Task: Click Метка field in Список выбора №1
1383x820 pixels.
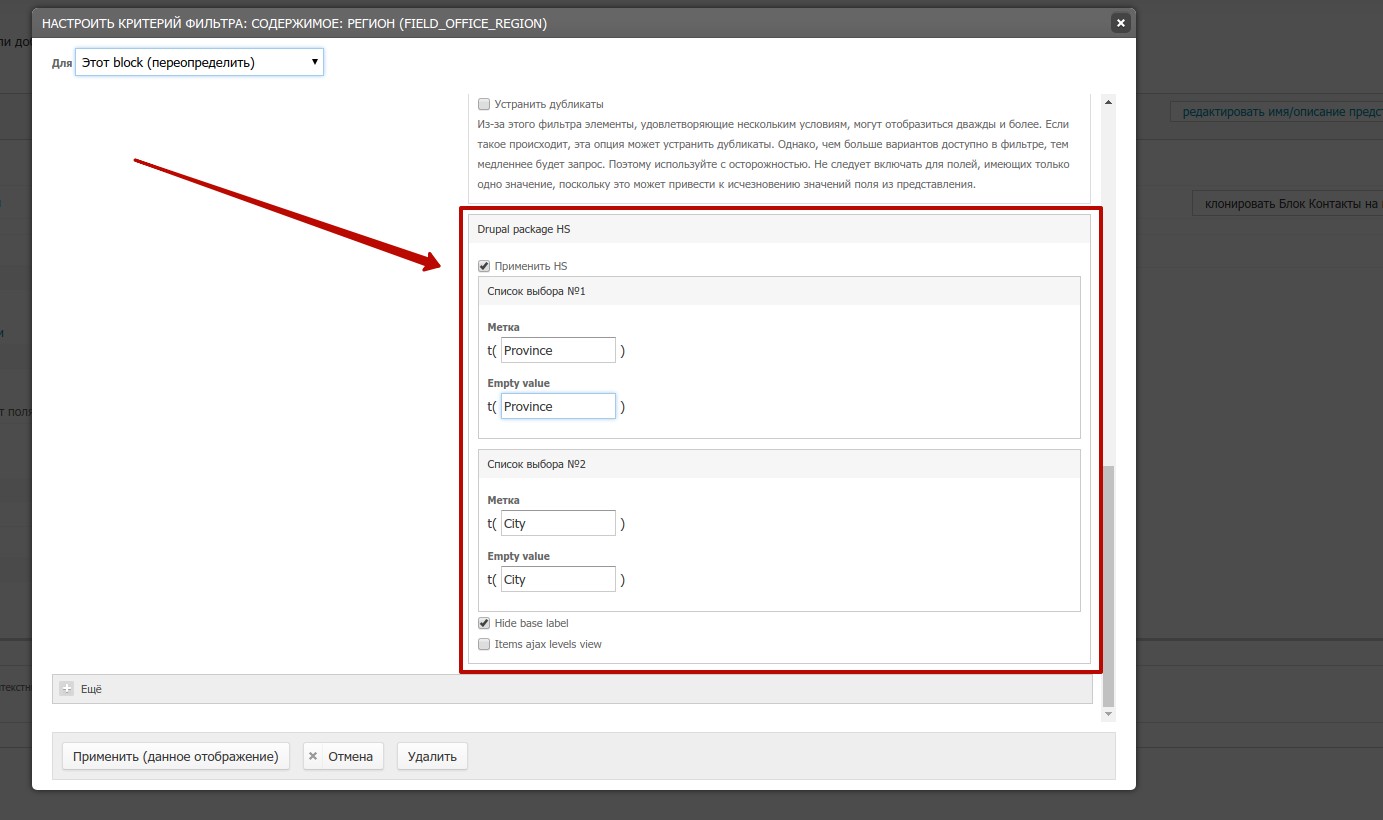Action: (558, 351)
